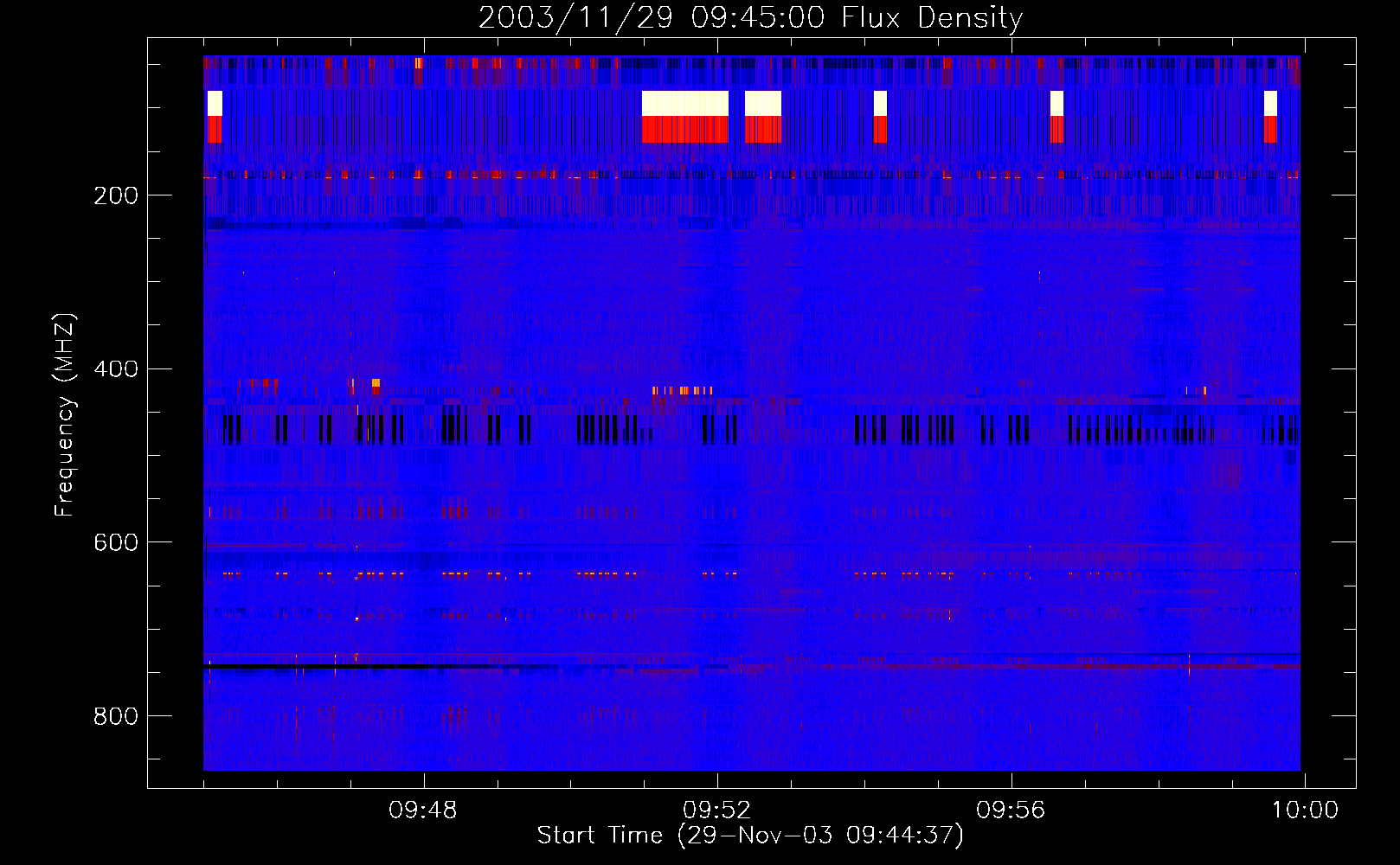Image resolution: width=1400 pixels, height=865 pixels.
Task: Click the 10:00 time tick label
Action: coord(1304,811)
